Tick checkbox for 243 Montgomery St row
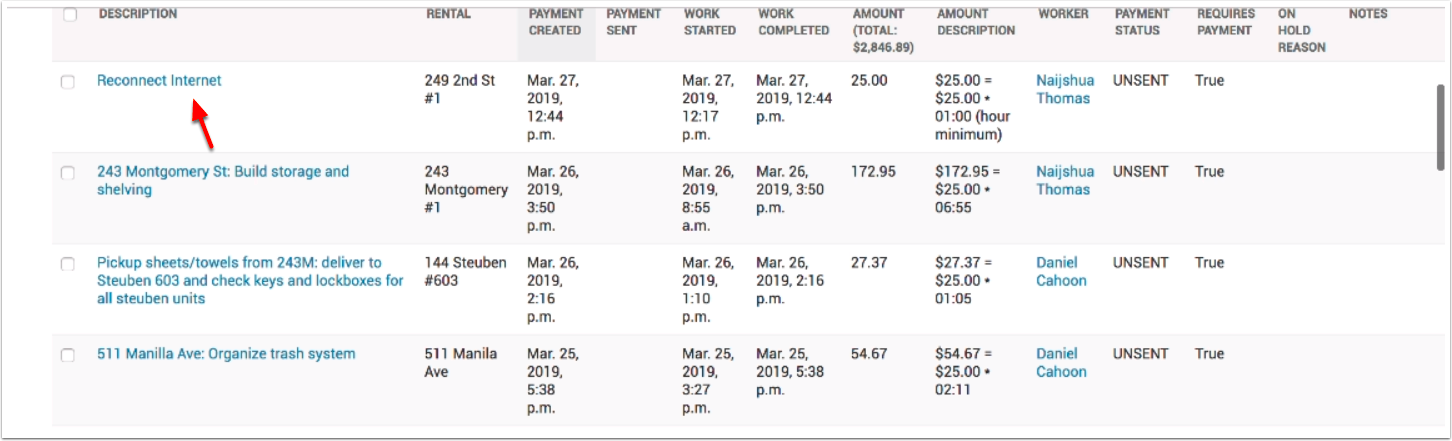The image size is (1452, 441). 68,173
